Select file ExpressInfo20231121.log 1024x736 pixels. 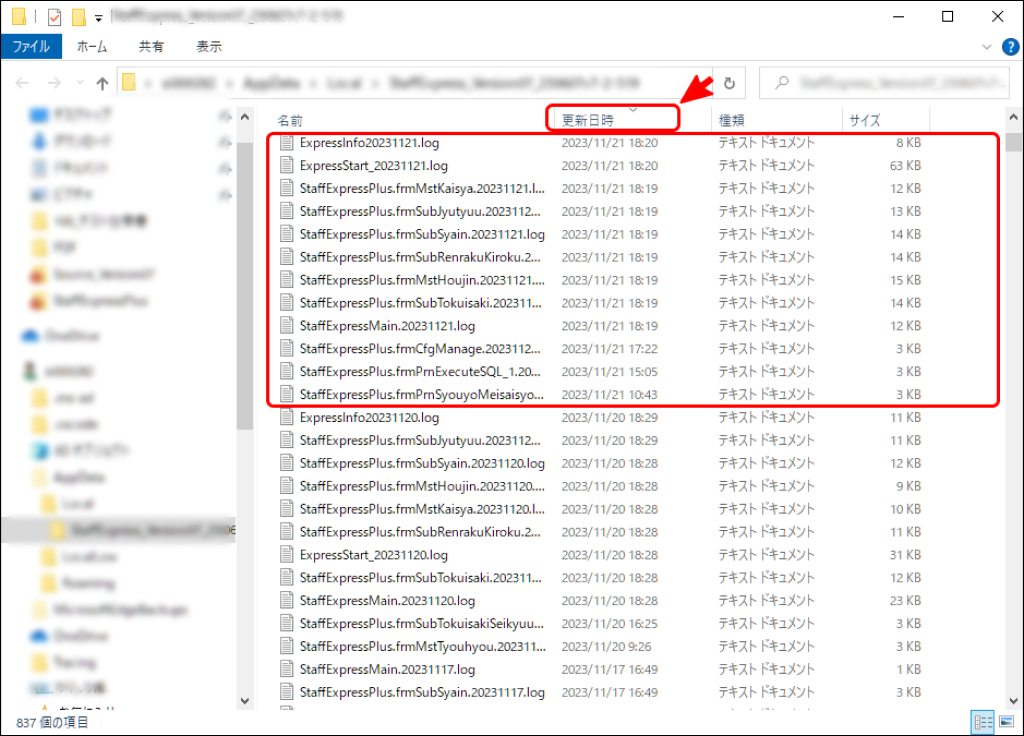(369, 142)
